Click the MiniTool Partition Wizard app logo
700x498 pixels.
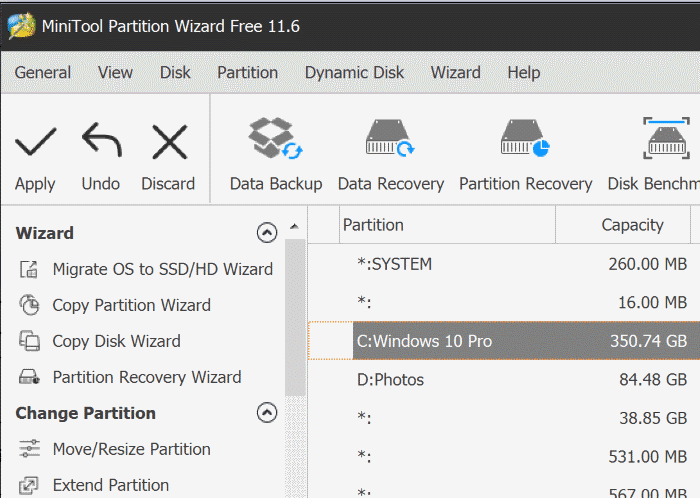(21, 25)
